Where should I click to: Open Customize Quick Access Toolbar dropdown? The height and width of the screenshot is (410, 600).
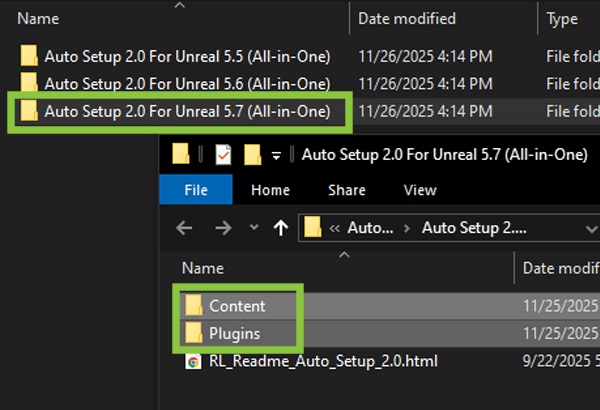(x=276, y=155)
